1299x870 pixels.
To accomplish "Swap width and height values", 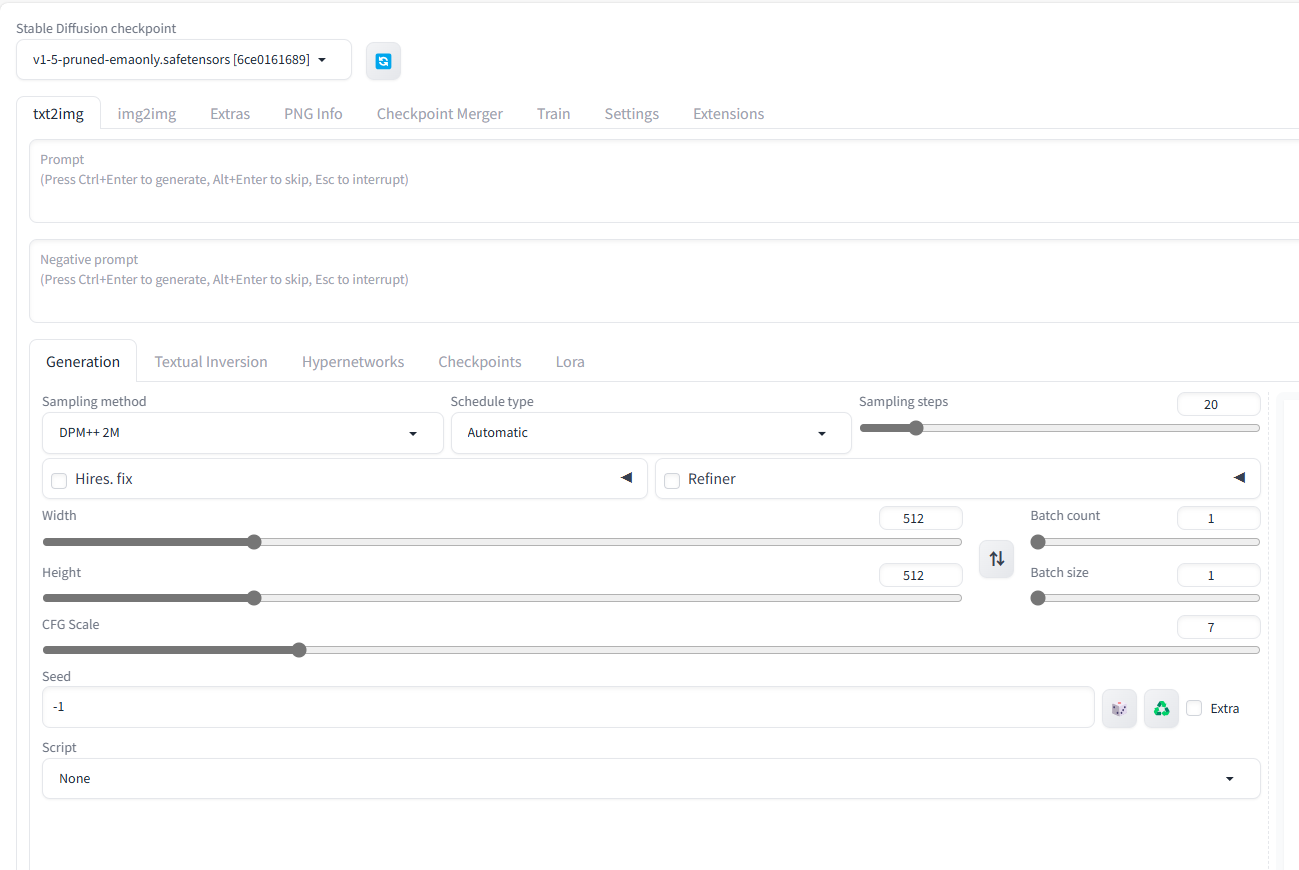I will coord(996,559).
